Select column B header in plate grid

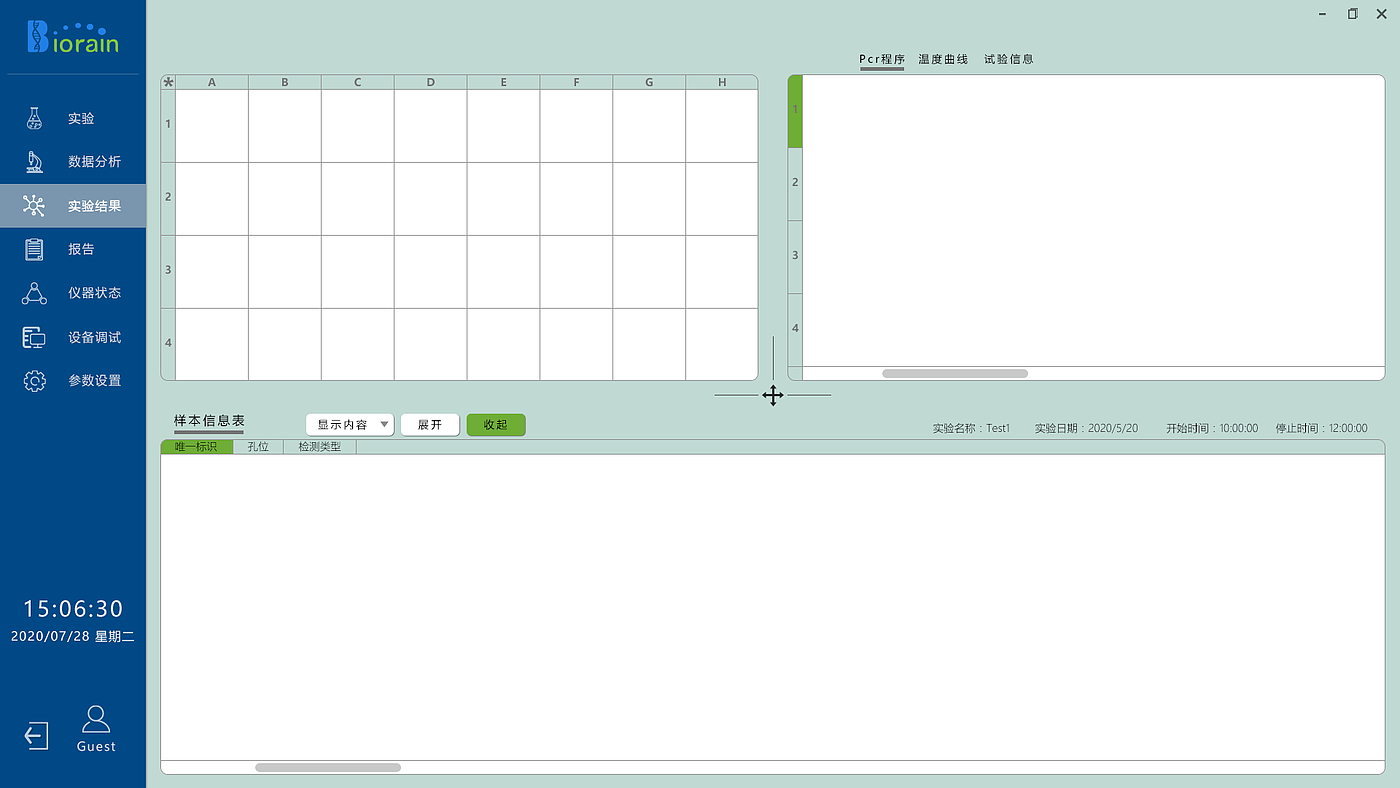click(285, 82)
